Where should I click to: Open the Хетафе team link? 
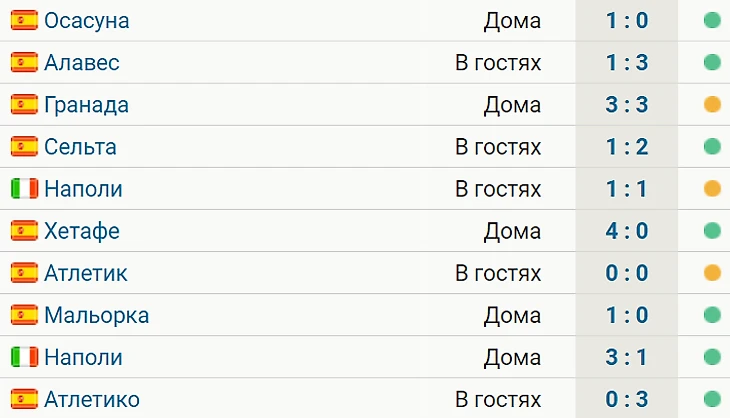point(82,231)
